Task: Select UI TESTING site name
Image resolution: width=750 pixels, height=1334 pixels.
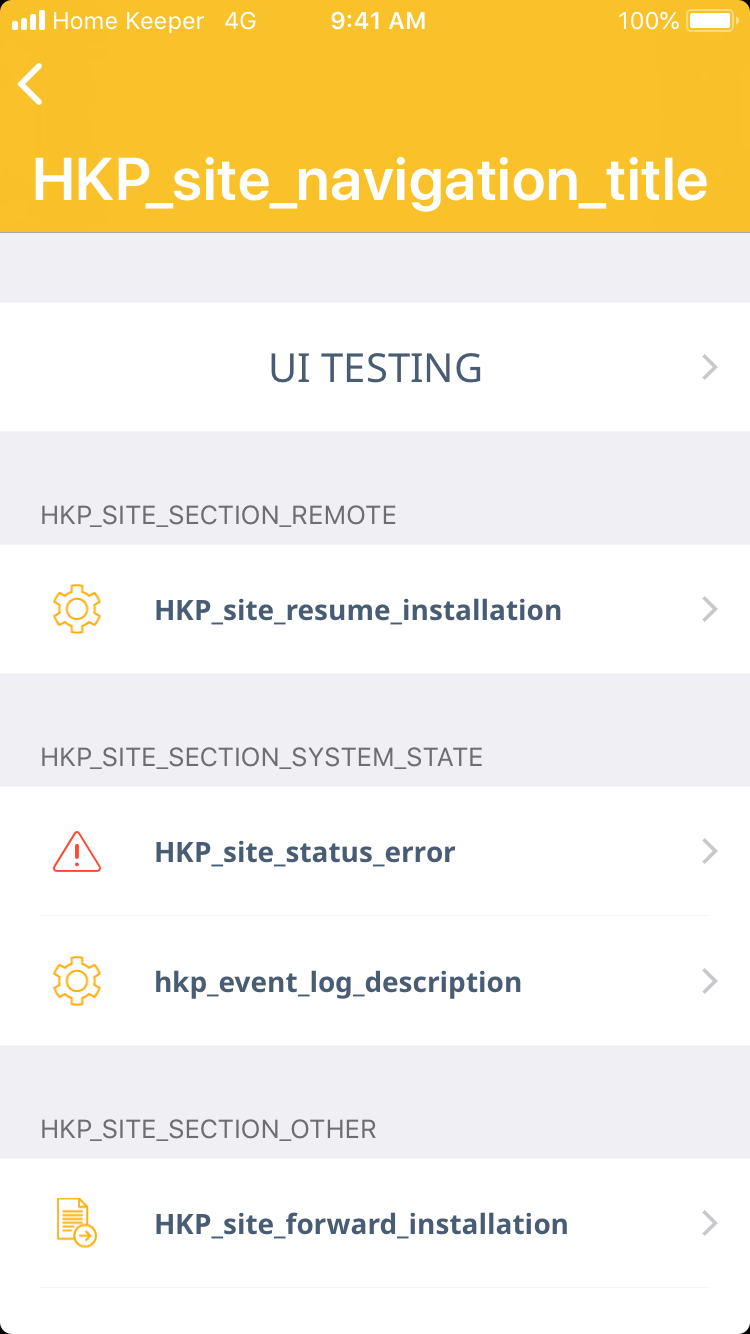Action: [x=375, y=368]
